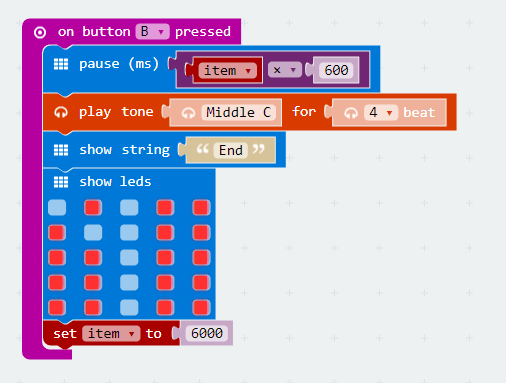Toggle the LED in row 3, column 5

[201, 257]
